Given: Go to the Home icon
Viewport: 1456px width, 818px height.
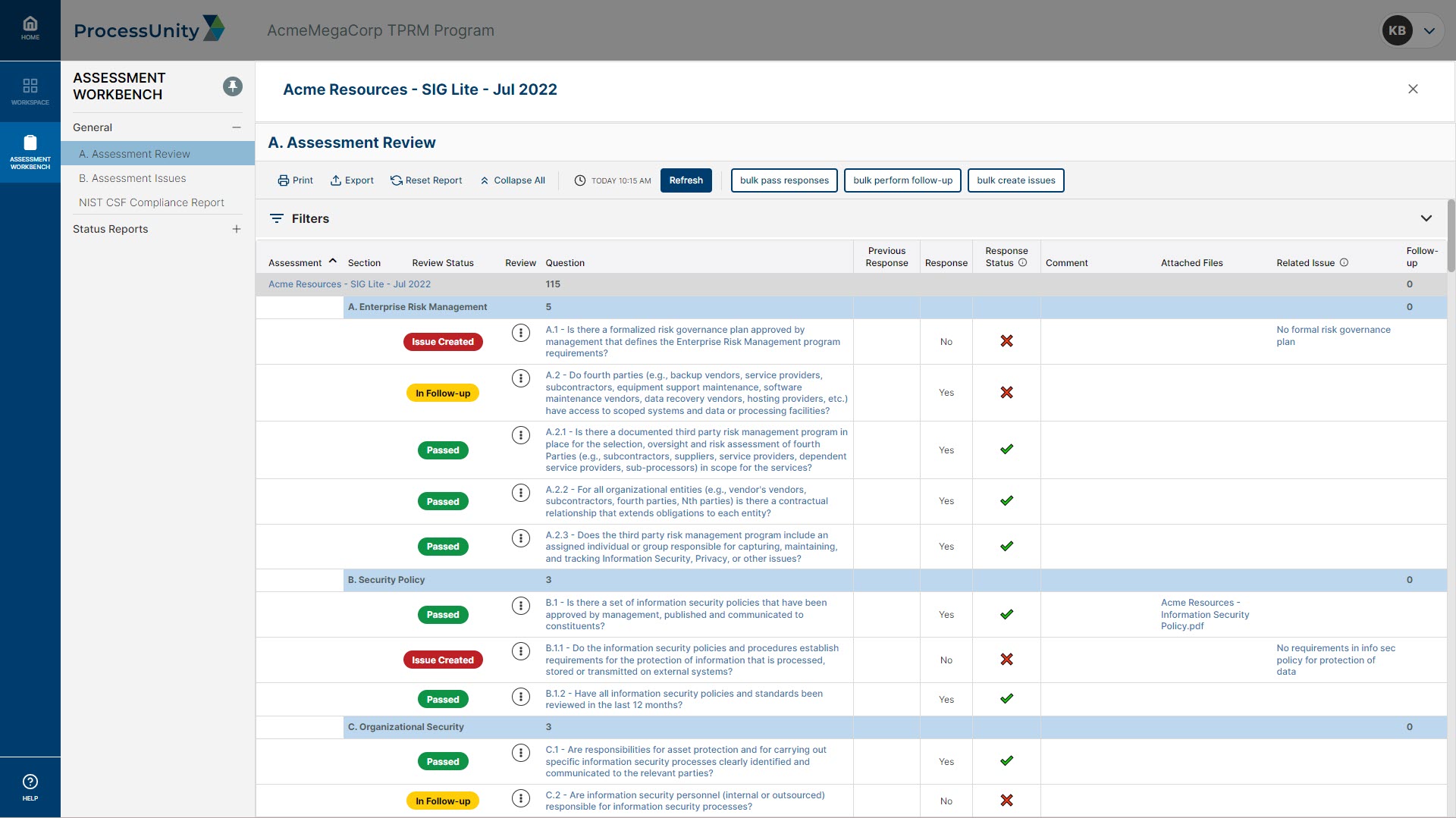Looking at the screenshot, I should (30, 29).
